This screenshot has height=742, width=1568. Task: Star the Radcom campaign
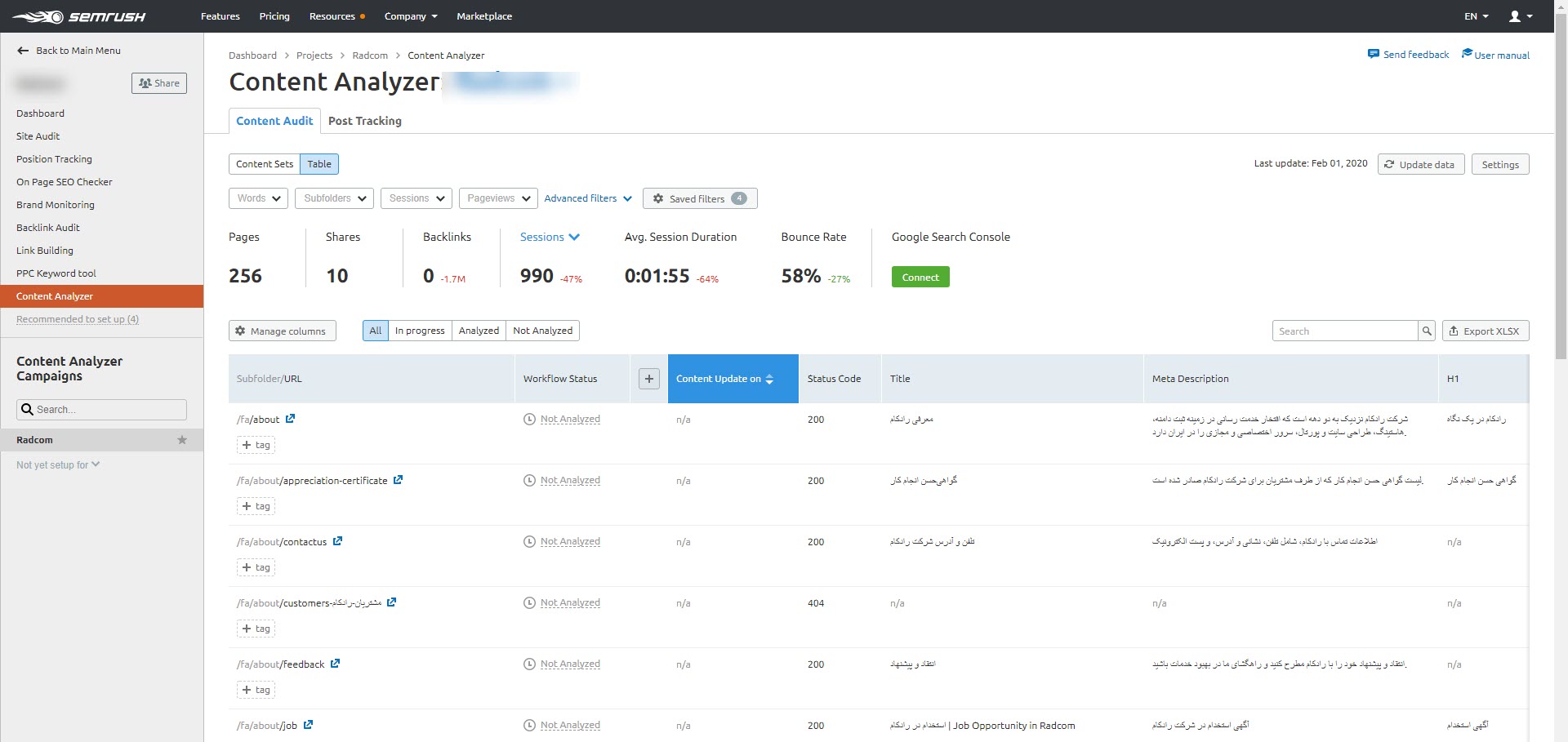[x=182, y=440]
